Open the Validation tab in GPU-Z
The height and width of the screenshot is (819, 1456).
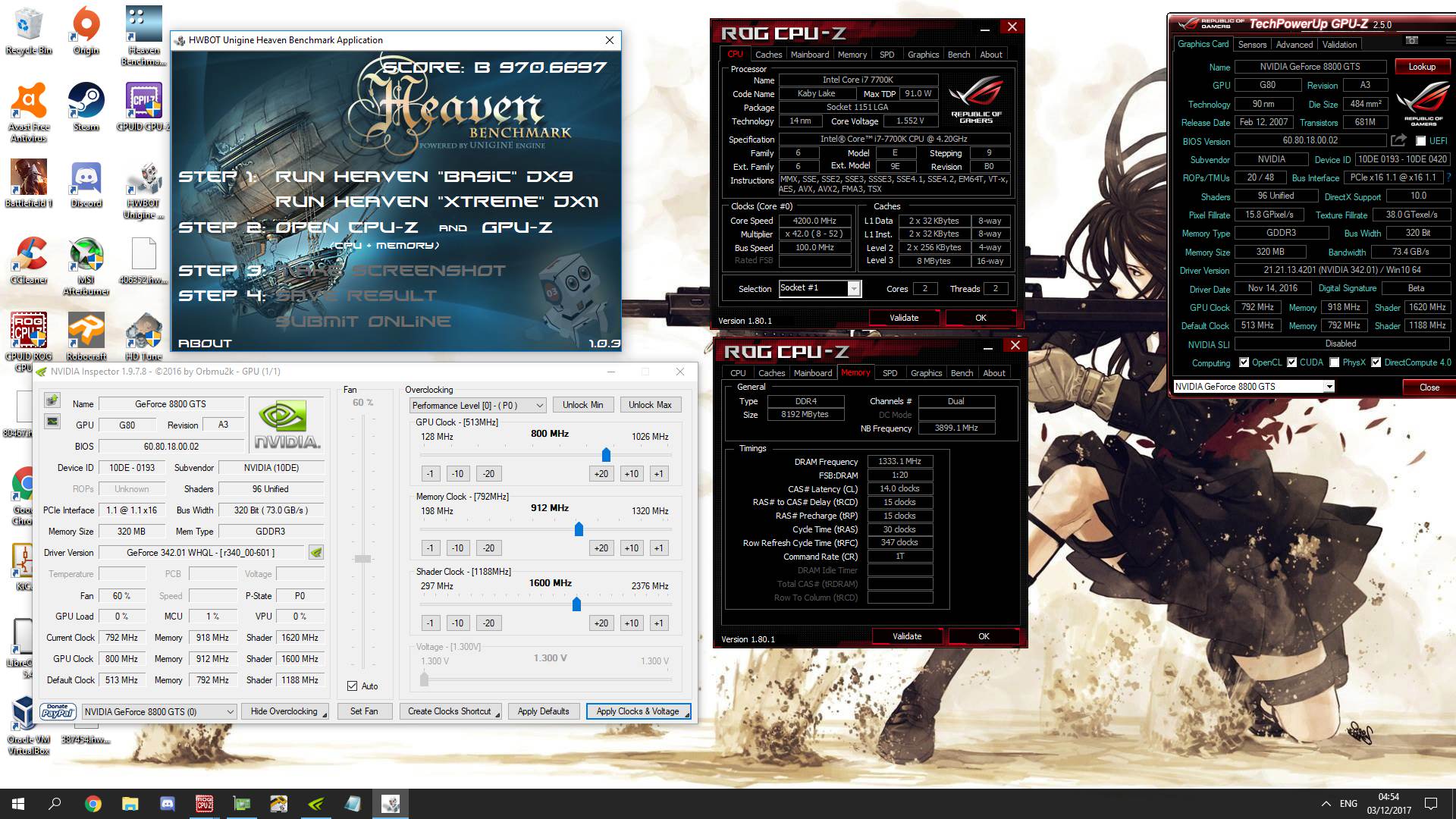1340,45
